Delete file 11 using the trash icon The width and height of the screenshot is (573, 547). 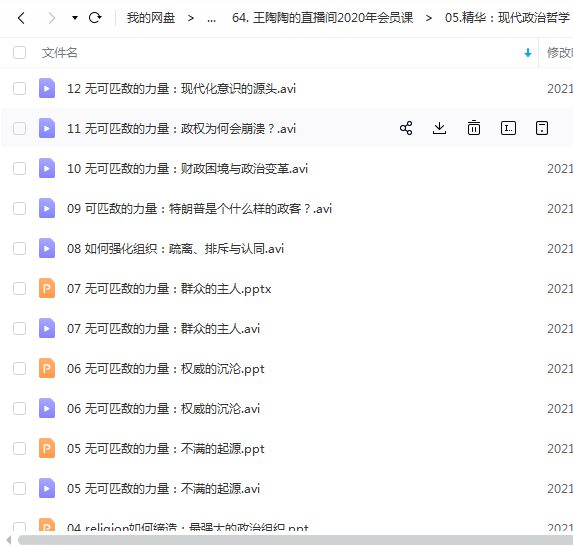click(x=474, y=128)
